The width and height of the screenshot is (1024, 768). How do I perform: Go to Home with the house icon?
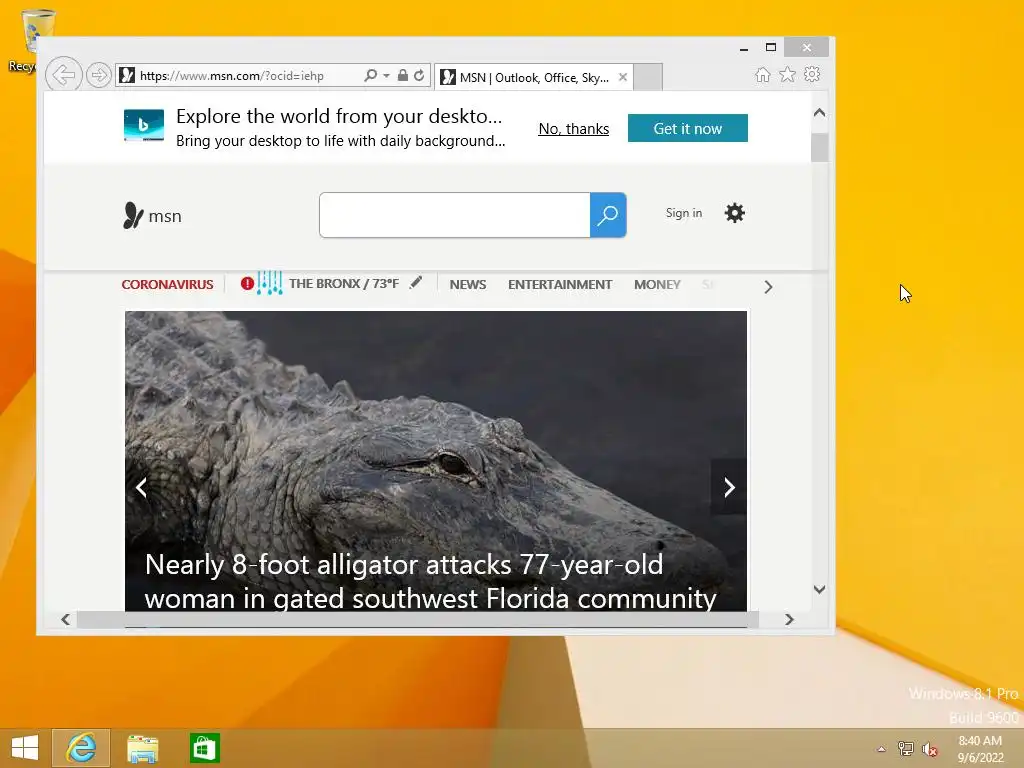pyautogui.click(x=763, y=75)
